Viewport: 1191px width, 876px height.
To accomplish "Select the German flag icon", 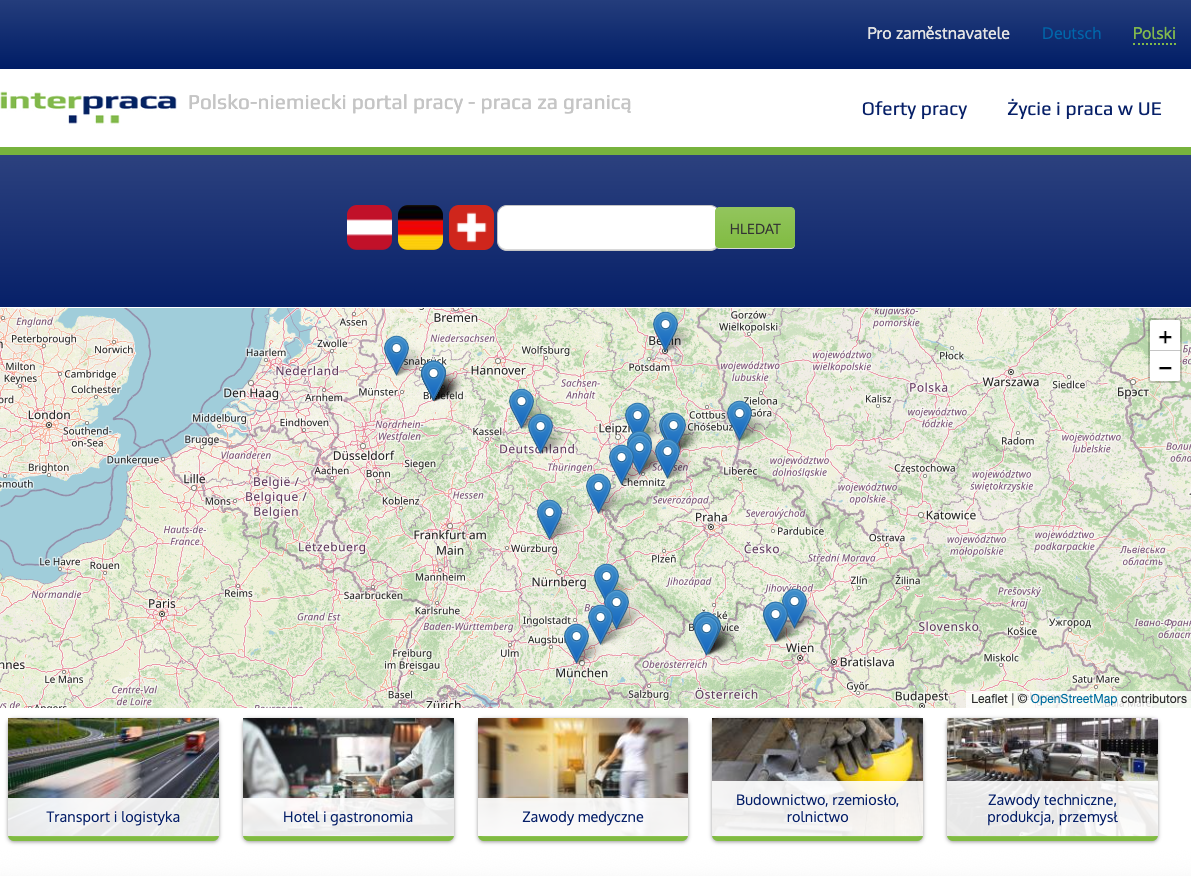I will click(x=420, y=227).
